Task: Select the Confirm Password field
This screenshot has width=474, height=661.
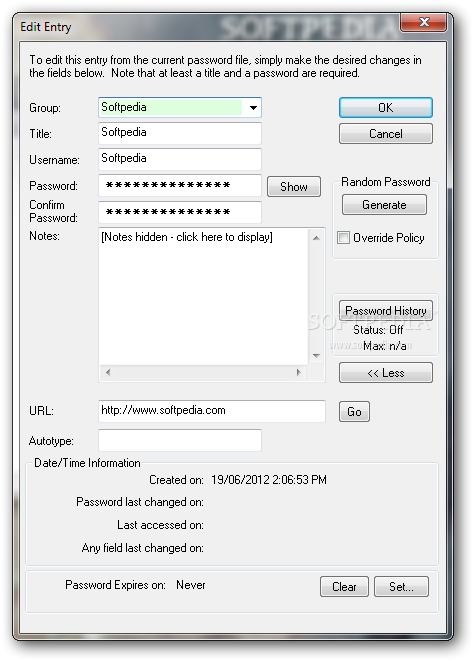Action: [180, 212]
